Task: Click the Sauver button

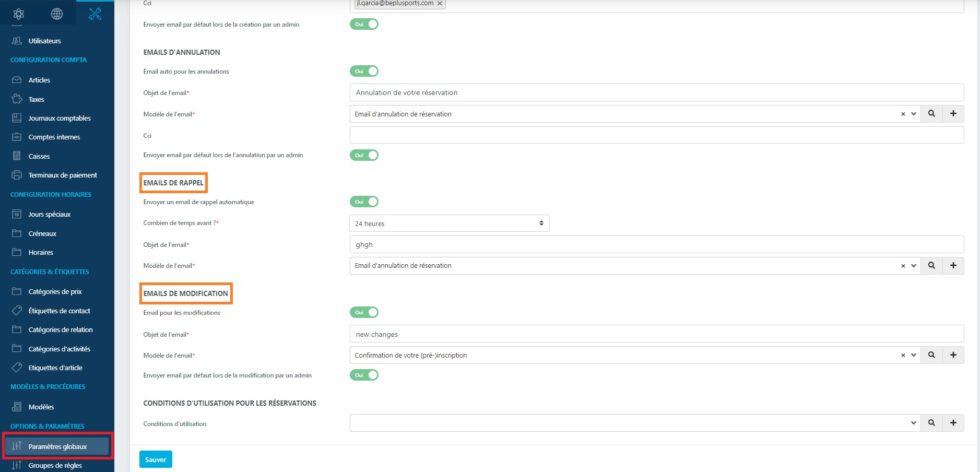Action: 156,459
